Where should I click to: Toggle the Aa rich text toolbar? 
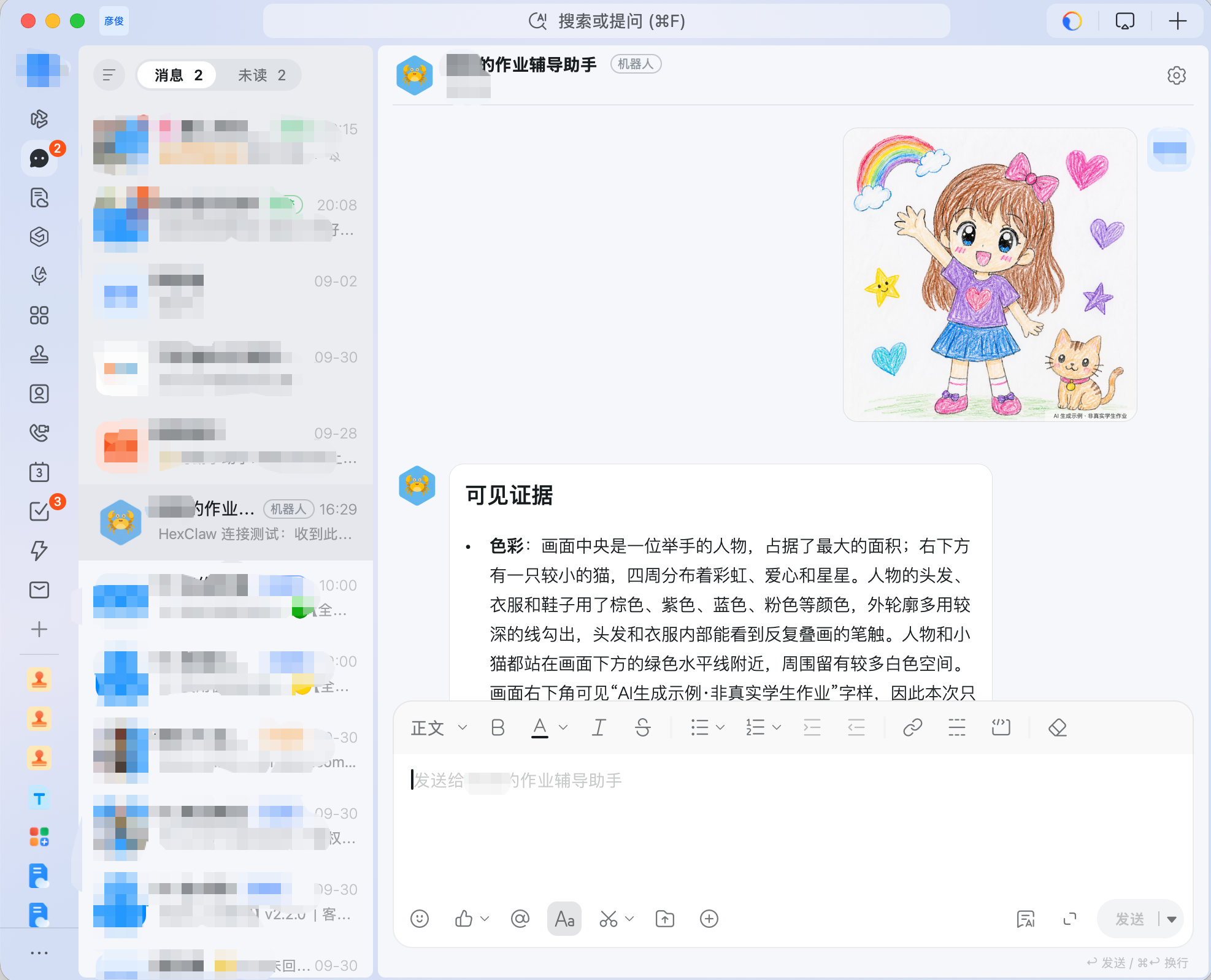tap(564, 919)
